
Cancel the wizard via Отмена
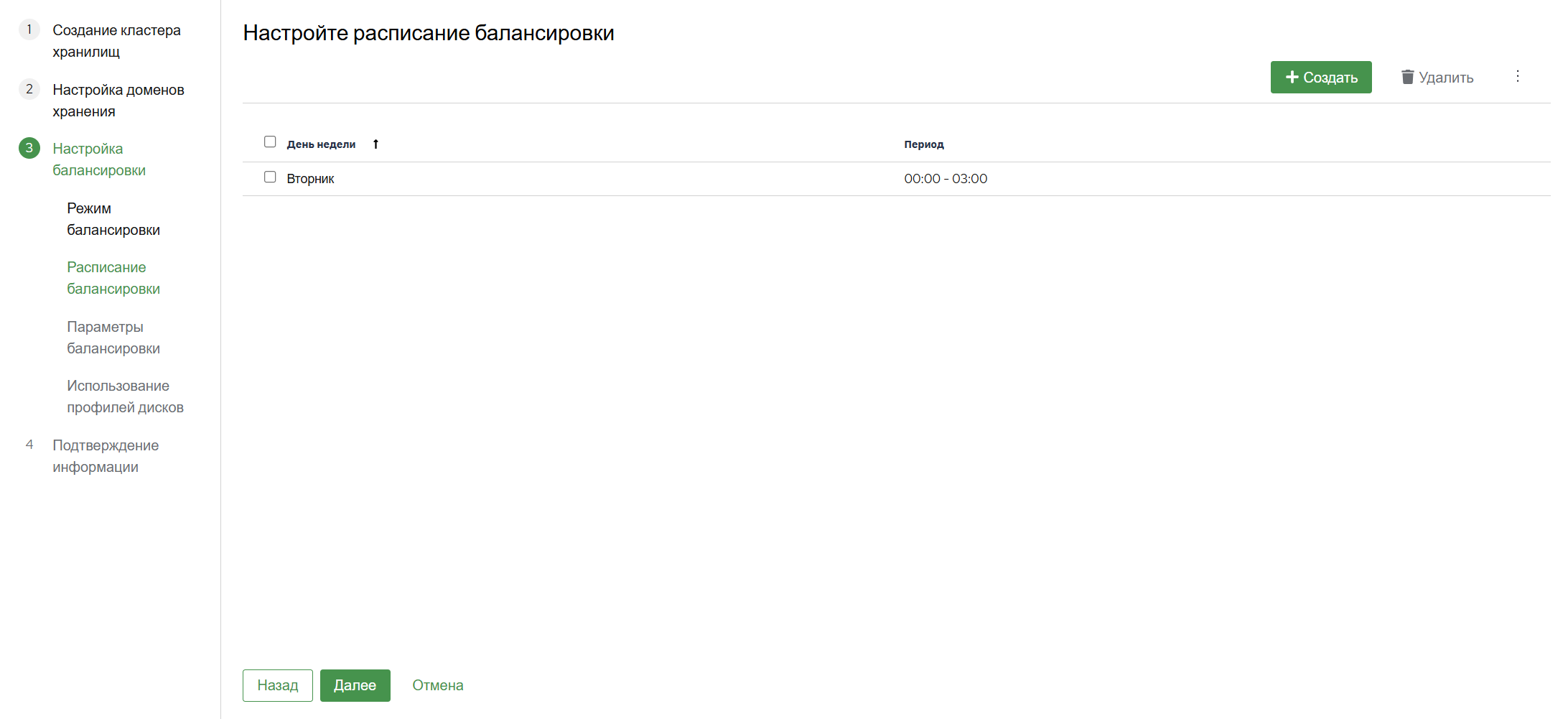coord(438,685)
